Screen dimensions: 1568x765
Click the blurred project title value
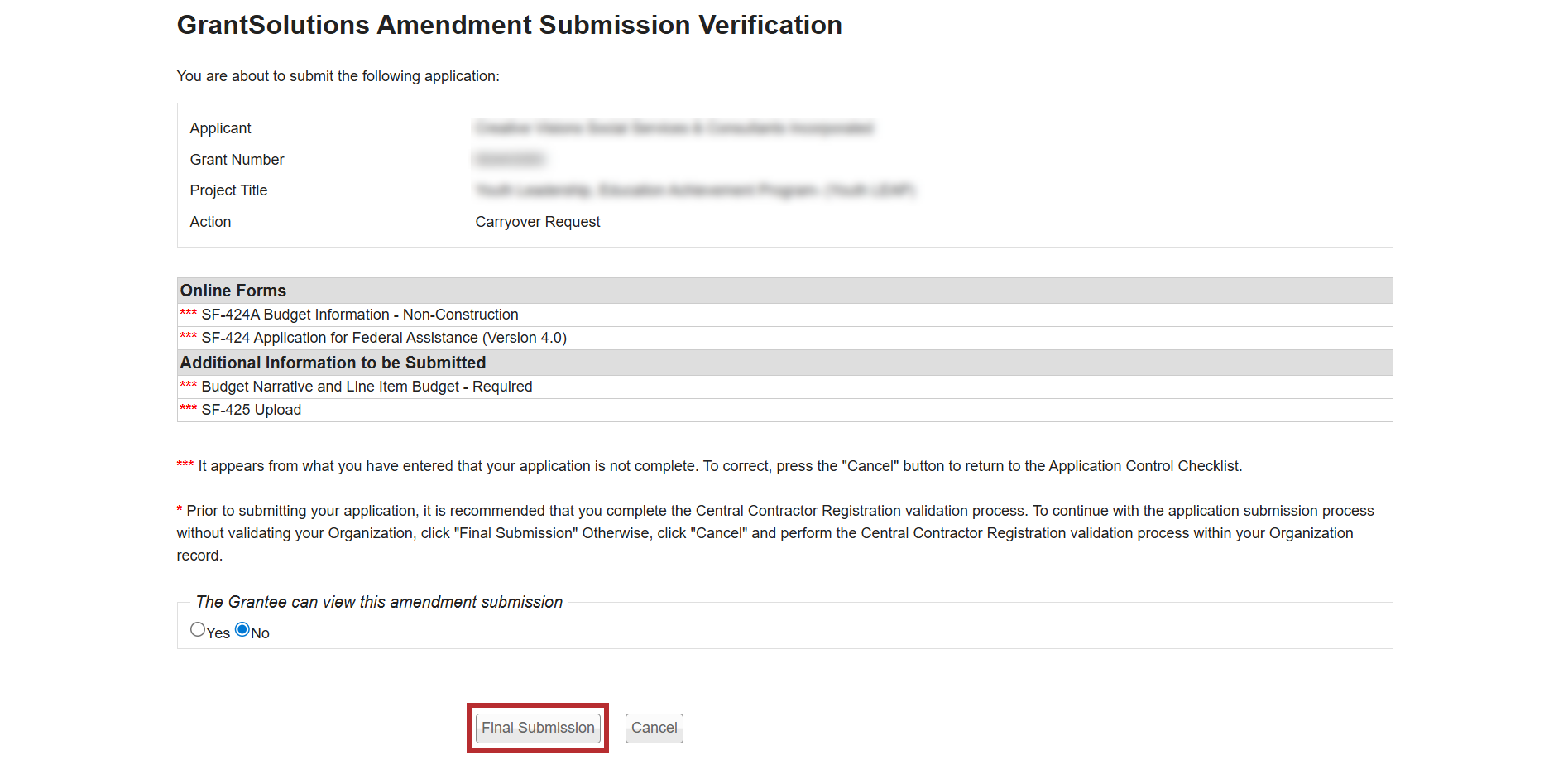point(695,190)
